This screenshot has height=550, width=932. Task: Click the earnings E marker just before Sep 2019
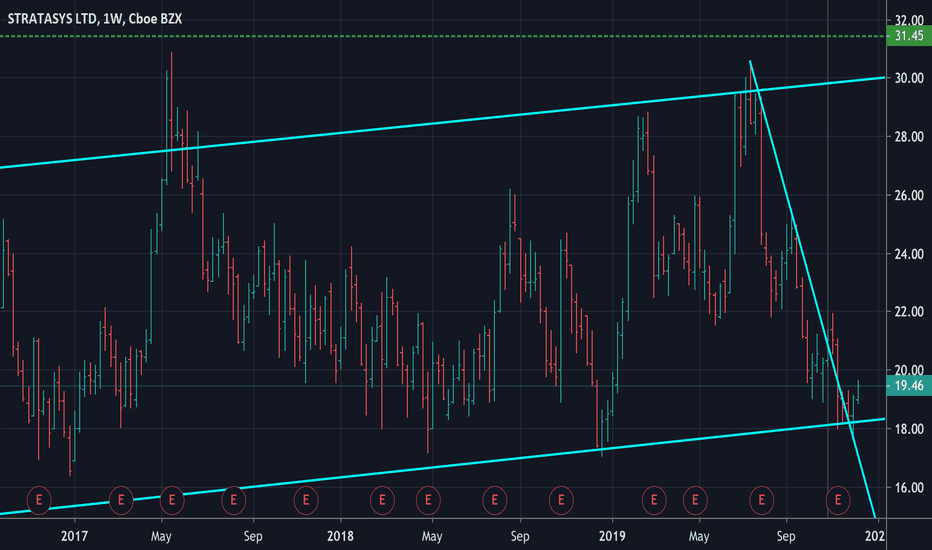click(x=761, y=500)
